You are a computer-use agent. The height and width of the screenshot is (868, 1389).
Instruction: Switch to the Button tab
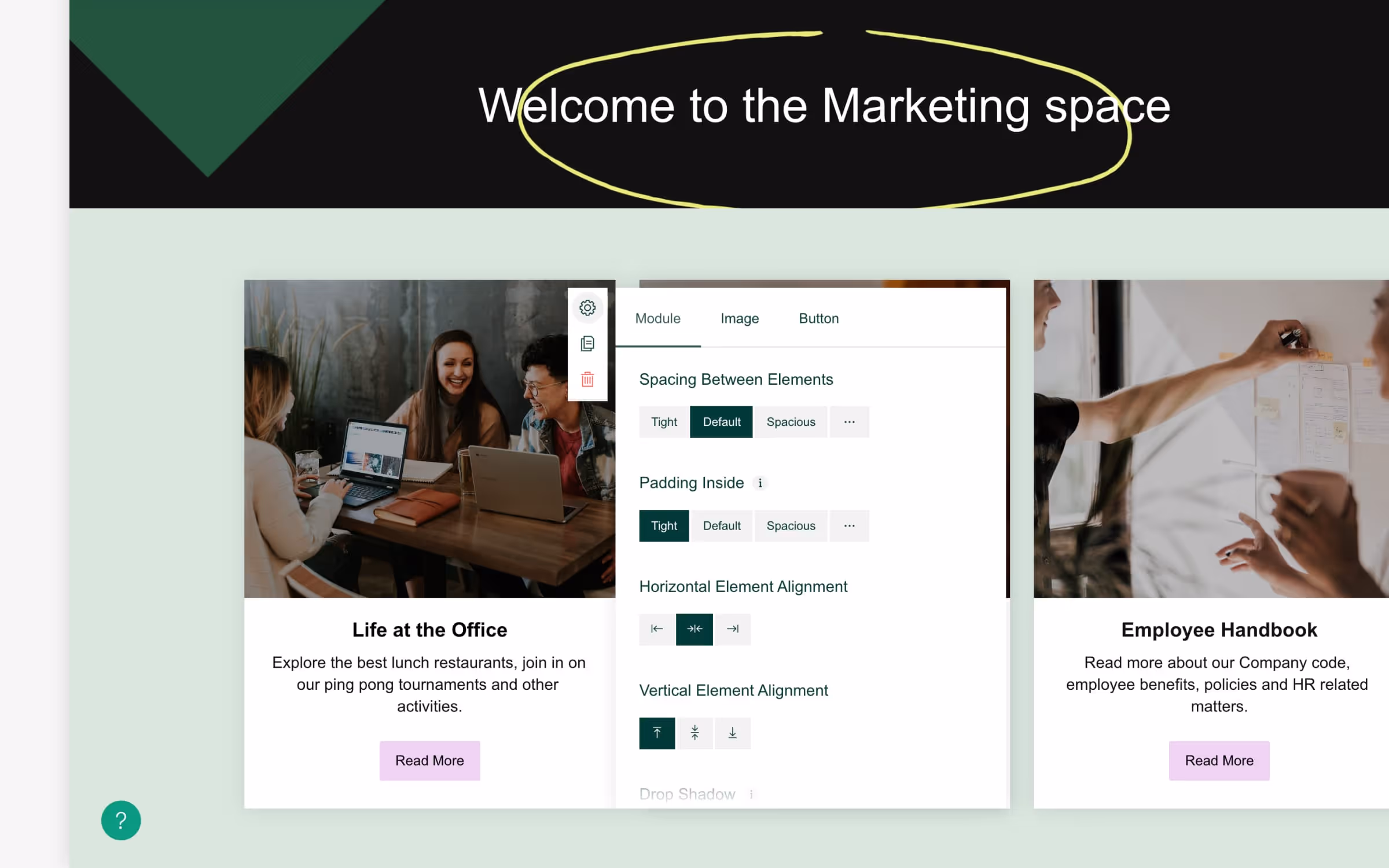pos(818,318)
